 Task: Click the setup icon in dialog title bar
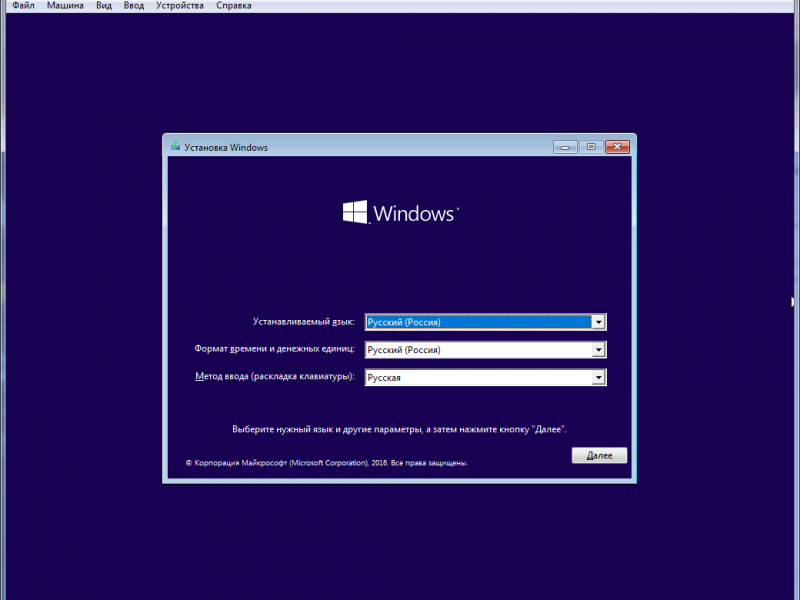176,147
